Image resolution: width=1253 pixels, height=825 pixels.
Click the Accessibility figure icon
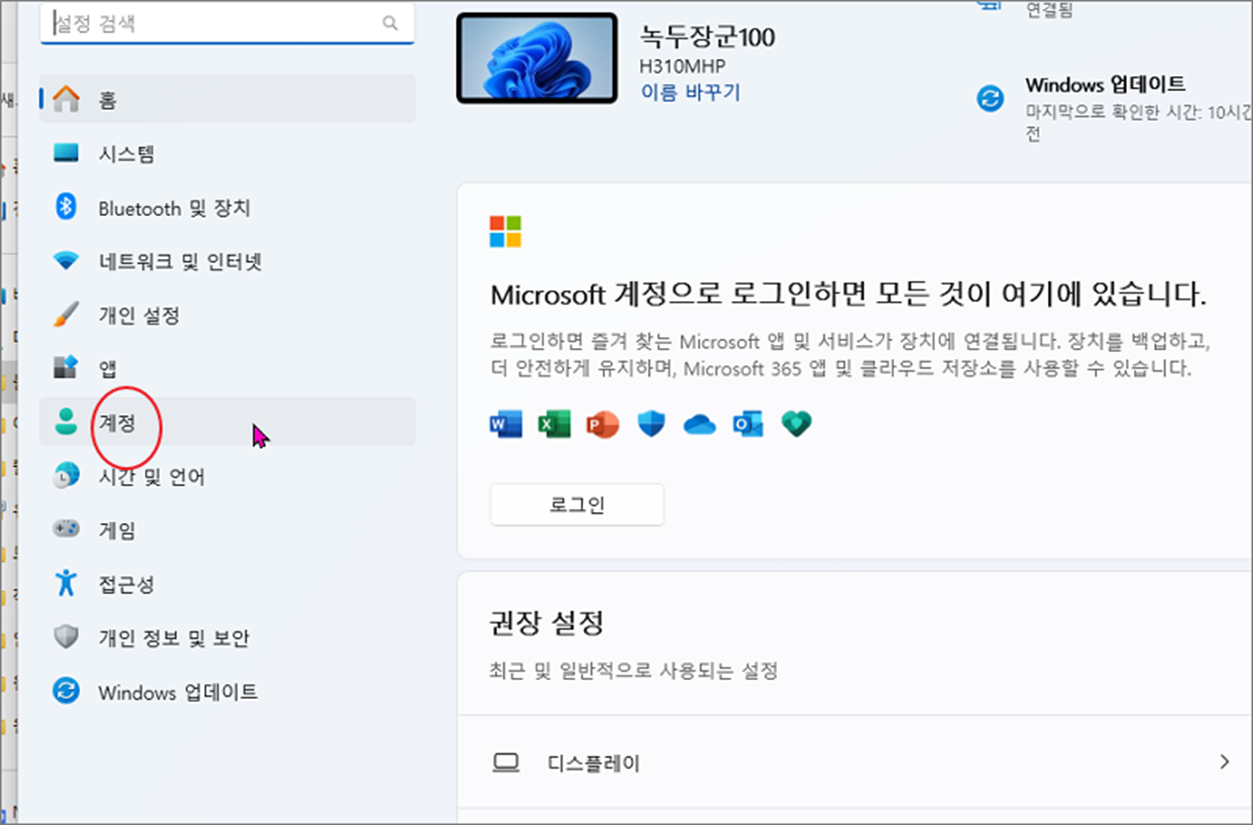tap(66, 583)
